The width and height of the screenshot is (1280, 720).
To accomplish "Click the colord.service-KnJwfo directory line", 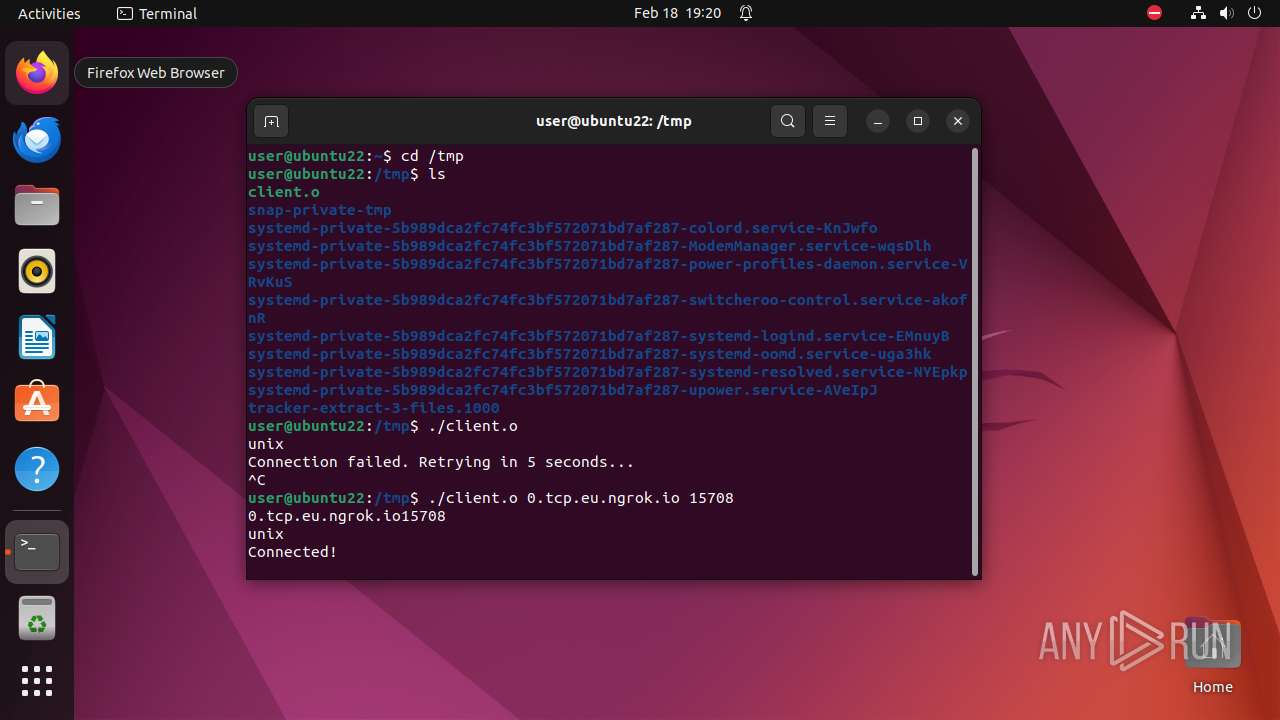I will (563, 228).
